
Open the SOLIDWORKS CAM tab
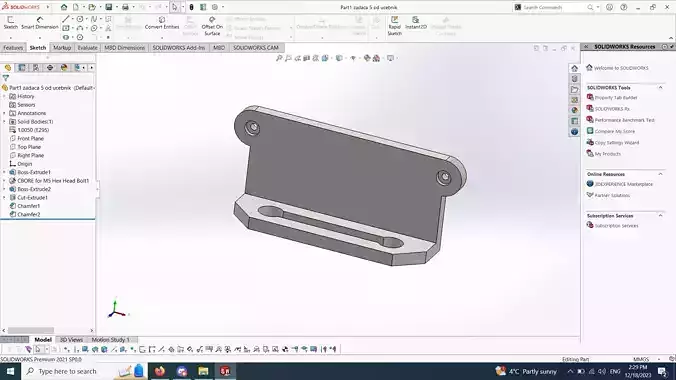tap(256, 48)
